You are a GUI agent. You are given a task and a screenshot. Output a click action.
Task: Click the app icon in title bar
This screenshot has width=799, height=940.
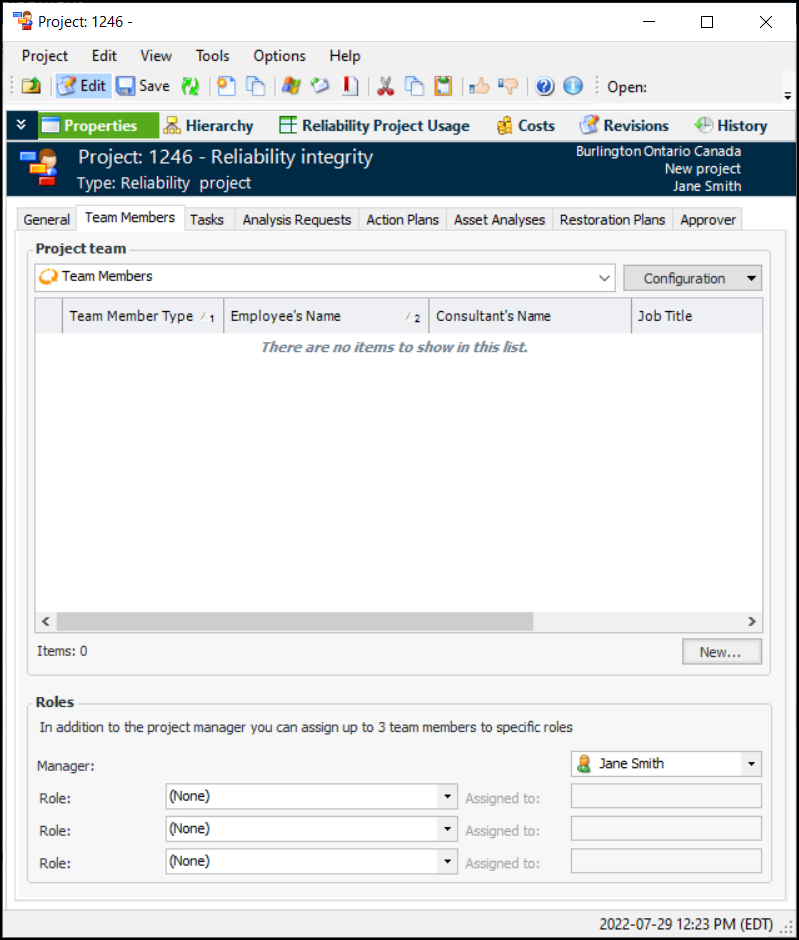[23, 21]
